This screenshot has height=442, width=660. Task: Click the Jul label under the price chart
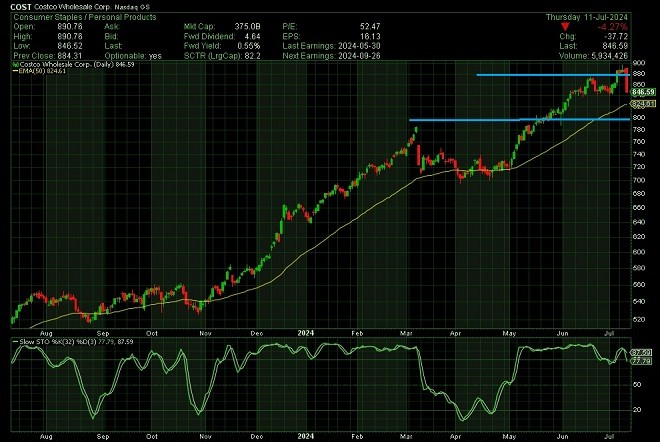(609, 333)
